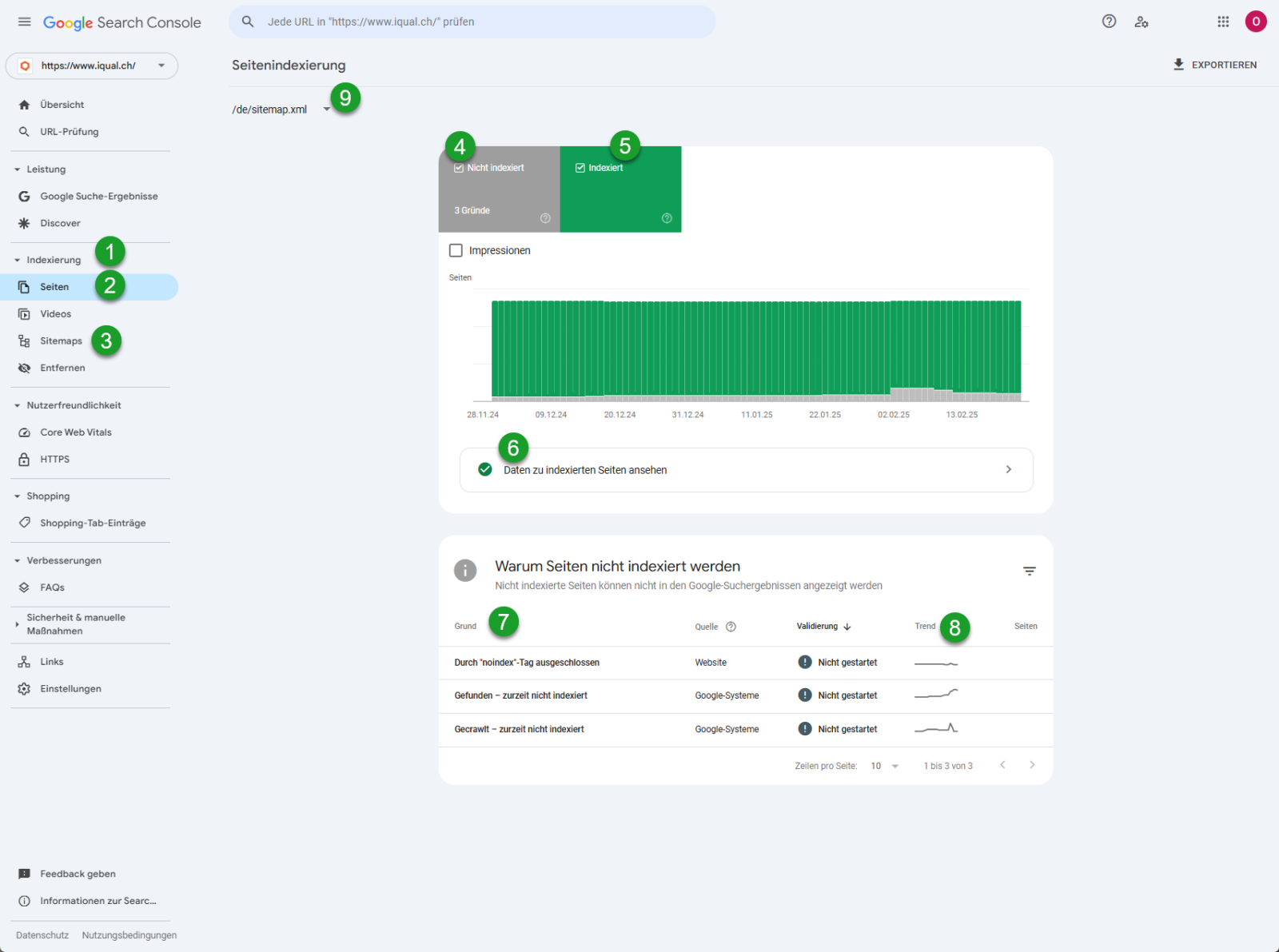Open the property selector https://www.iqual.ch/
Image resolution: width=1279 pixels, height=952 pixels.
pyautogui.click(x=92, y=66)
